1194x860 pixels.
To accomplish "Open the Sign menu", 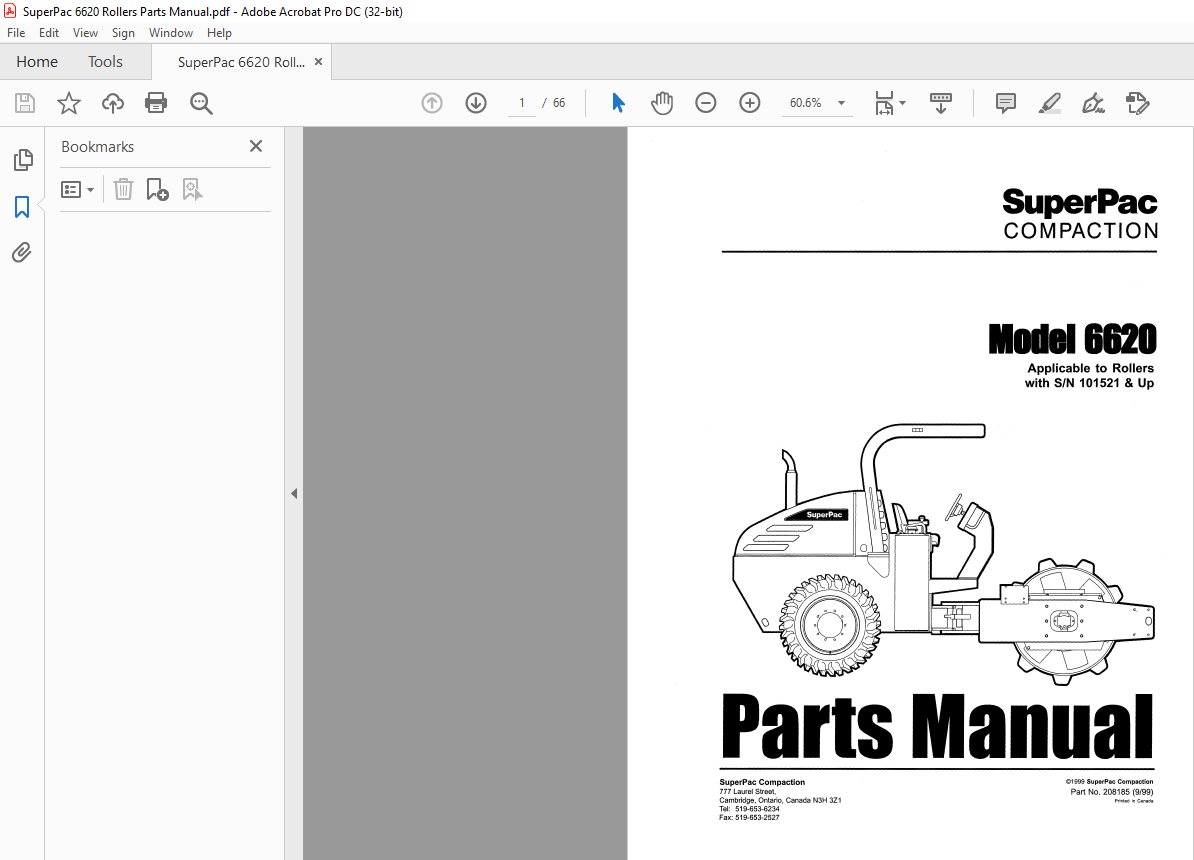I will coord(123,33).
